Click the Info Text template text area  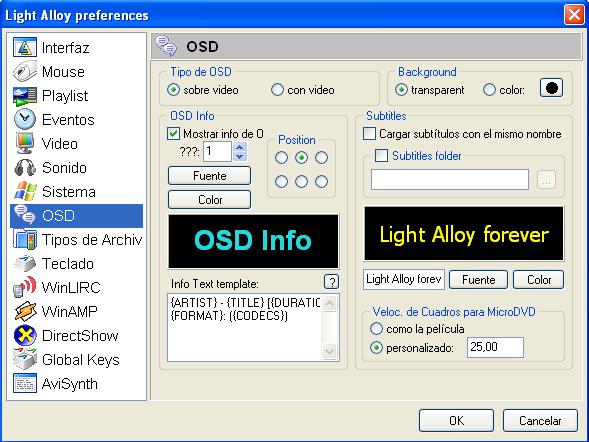tap(245, 328)
